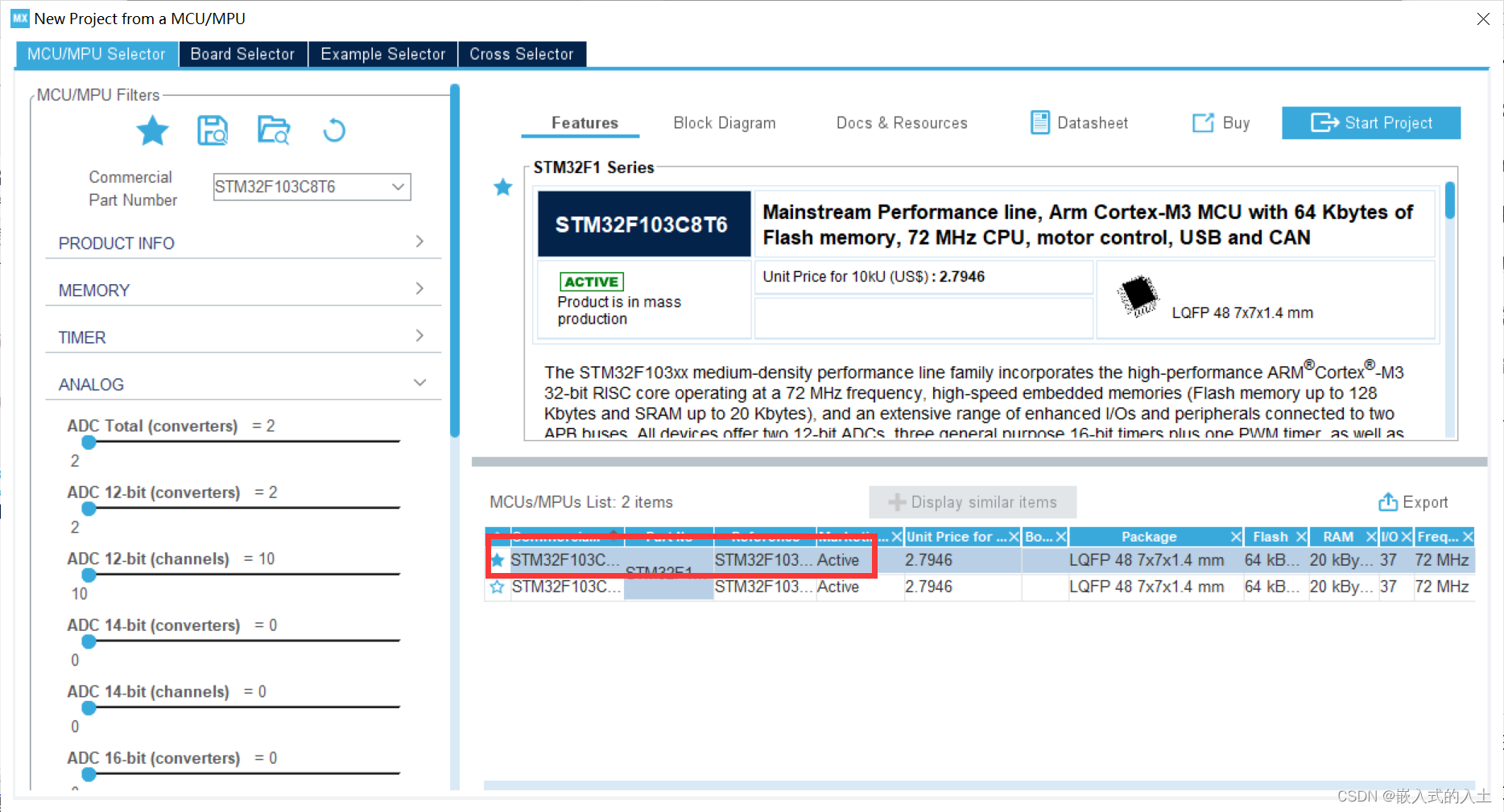This screenshot has width=1504, height=812.
Task: Reset all filters with the circular arrow icon
Action: [334, 130]
